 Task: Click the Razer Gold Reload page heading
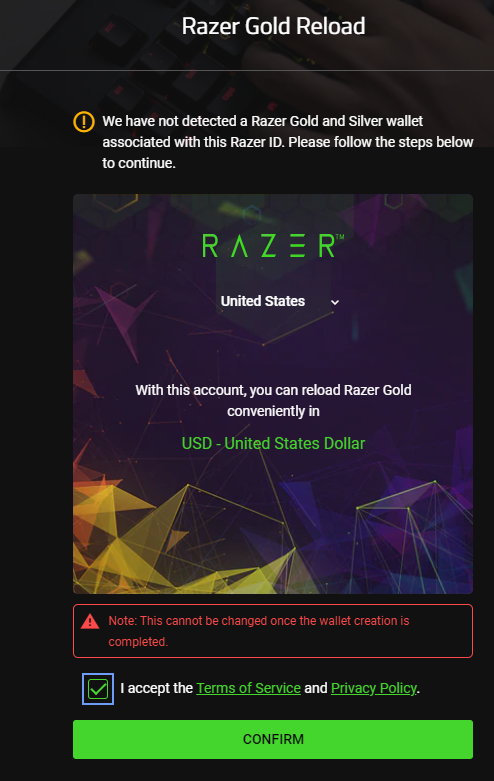273,26
